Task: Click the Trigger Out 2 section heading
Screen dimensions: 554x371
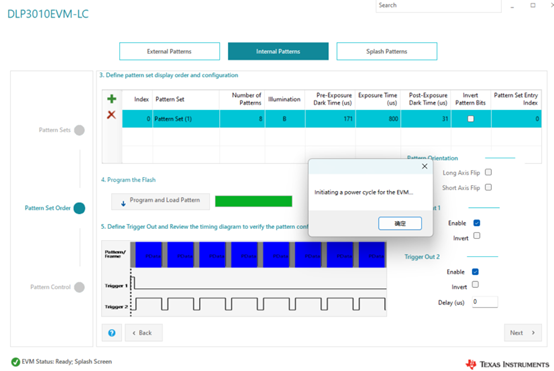Action: 422,257
